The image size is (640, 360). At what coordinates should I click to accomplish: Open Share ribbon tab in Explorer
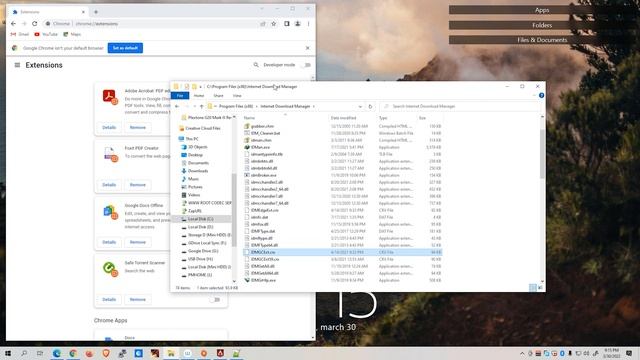(218, 96)
